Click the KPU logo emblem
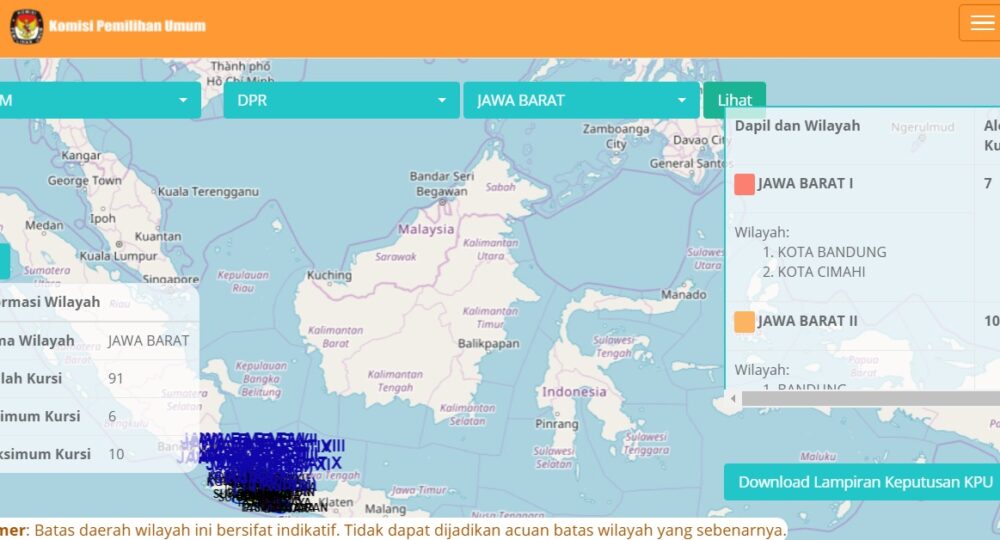Viewport: 1000px width, 540px height. click(26, 27)
